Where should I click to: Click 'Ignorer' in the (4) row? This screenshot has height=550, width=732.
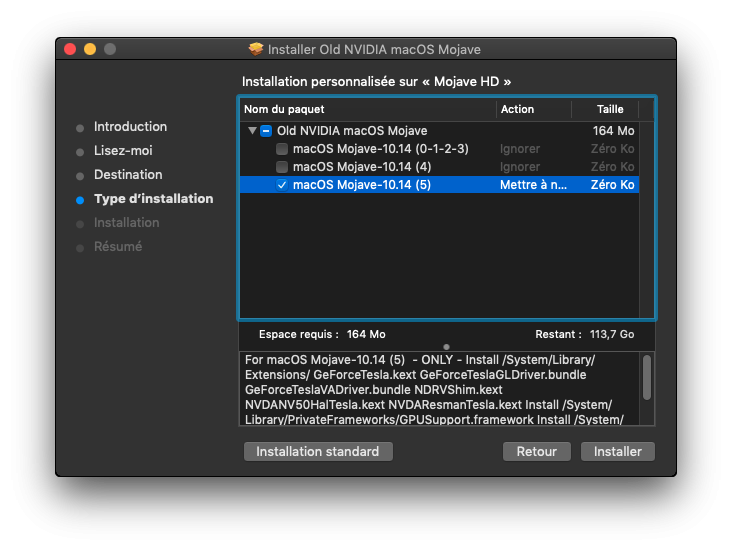click(520, 167)
